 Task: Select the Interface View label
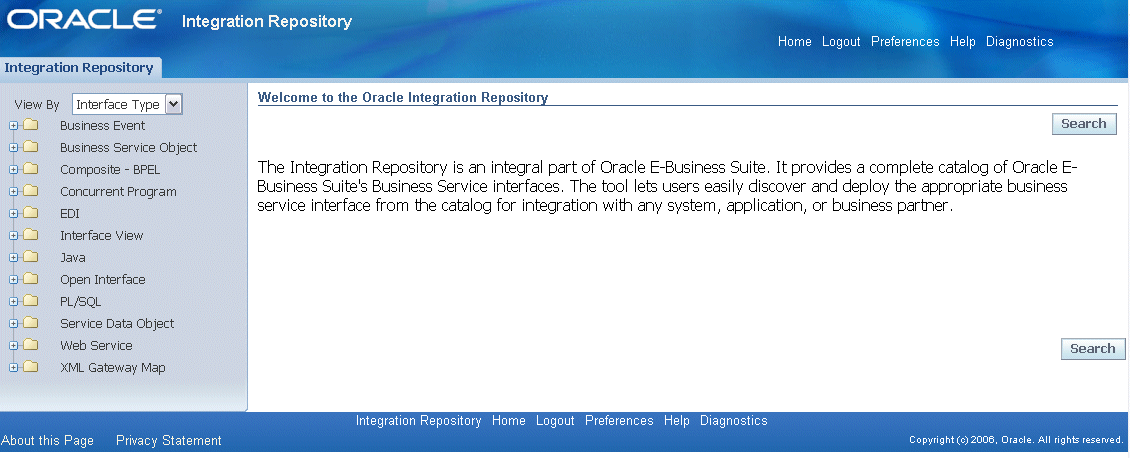[x=102, y=235]
